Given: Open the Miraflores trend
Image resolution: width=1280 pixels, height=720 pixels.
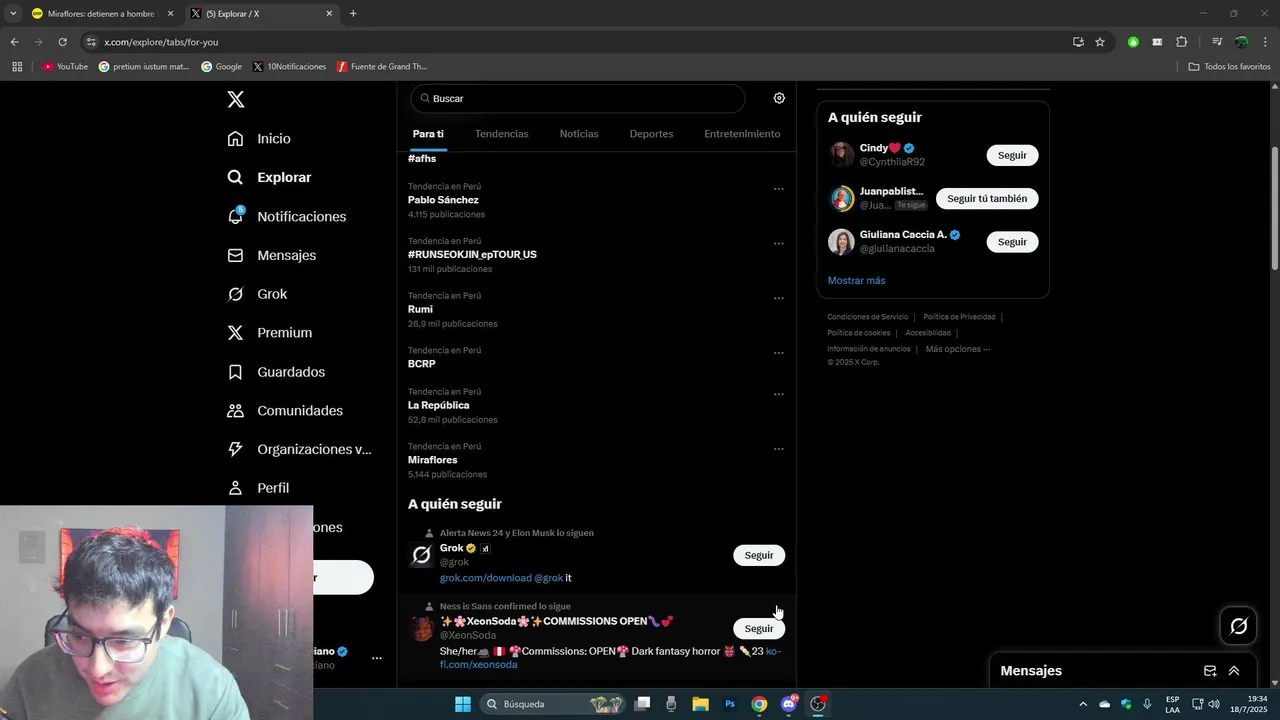Looking at the screenshot, I should [x=432, y=460].
